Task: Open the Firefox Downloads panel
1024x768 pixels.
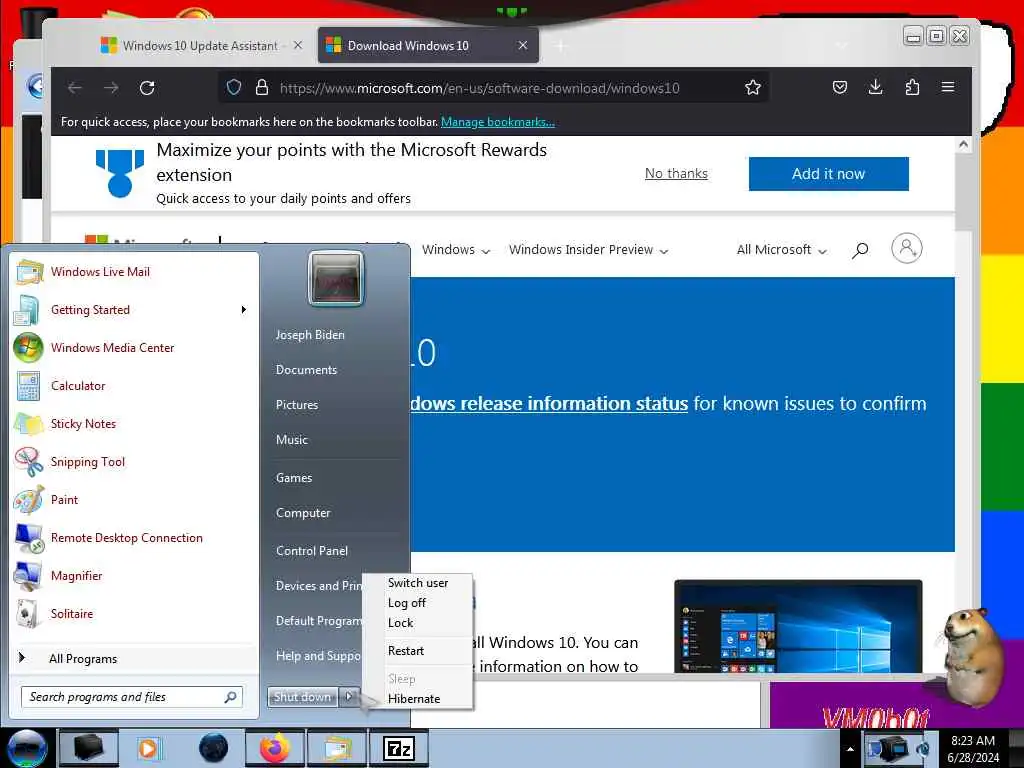Action: (x=876, y=87)
